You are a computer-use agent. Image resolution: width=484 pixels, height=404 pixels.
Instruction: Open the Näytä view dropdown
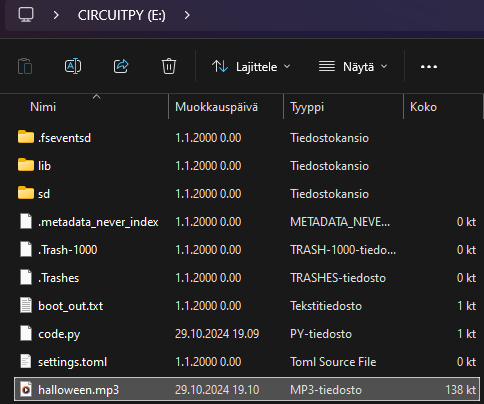click(353, 67)
